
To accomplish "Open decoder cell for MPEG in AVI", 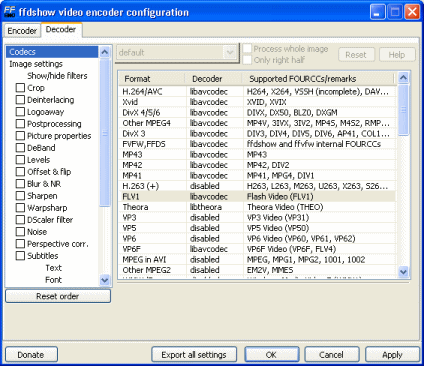I will pos(215,260).
